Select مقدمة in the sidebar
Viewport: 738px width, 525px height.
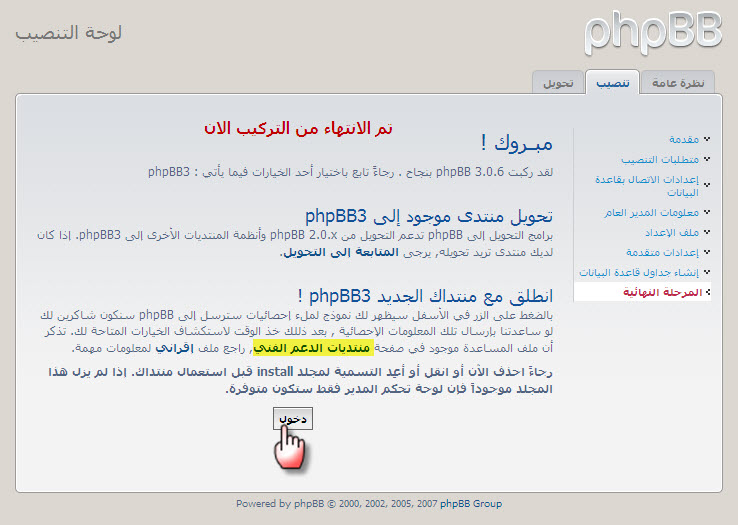coord(684,139)
